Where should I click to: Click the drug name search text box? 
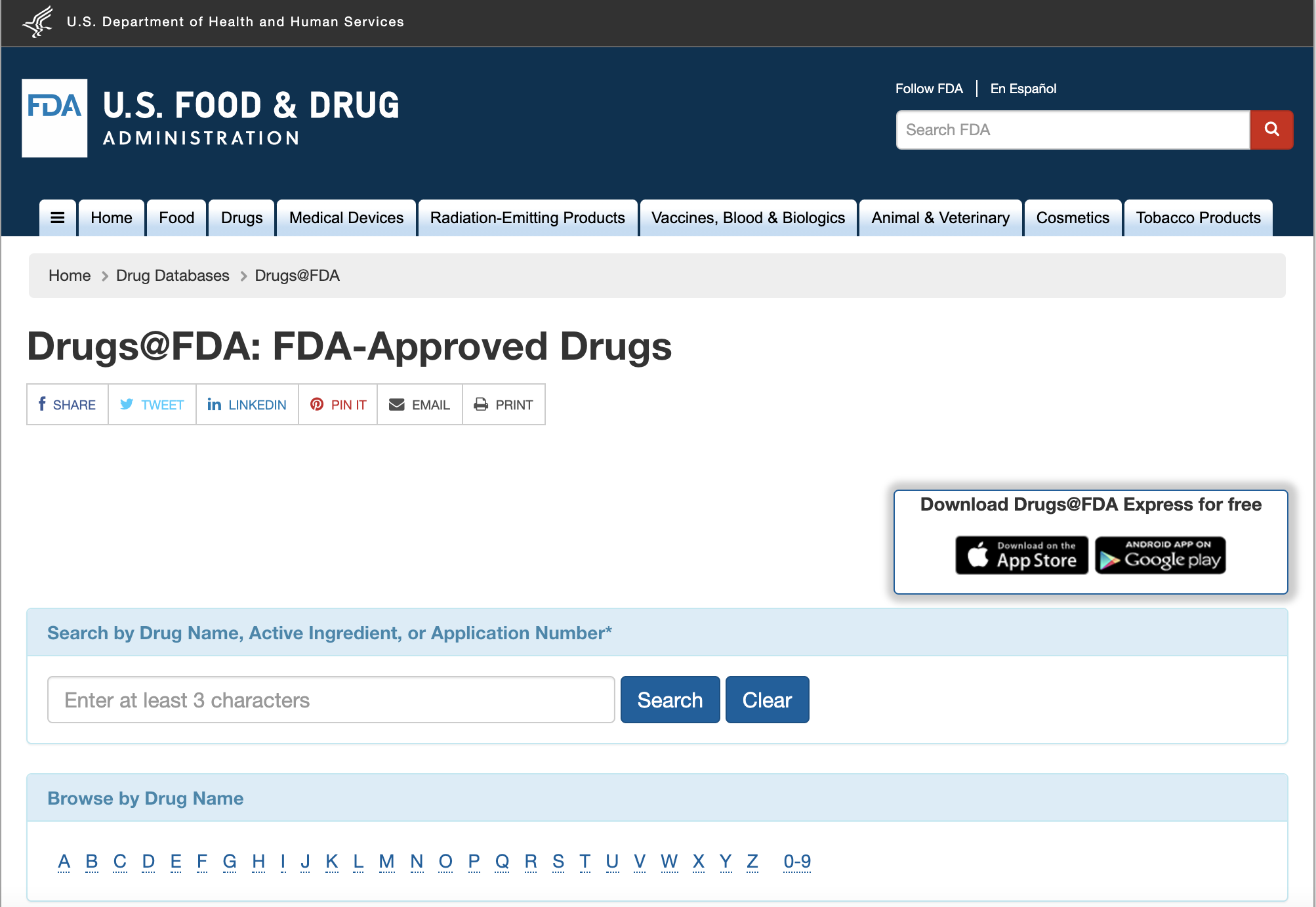coord(331,700)
